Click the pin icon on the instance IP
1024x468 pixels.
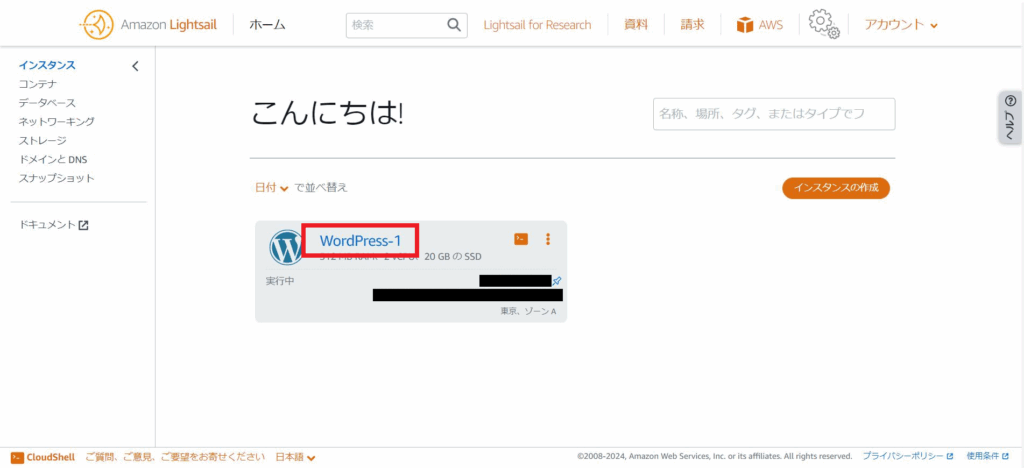point(557,281)
